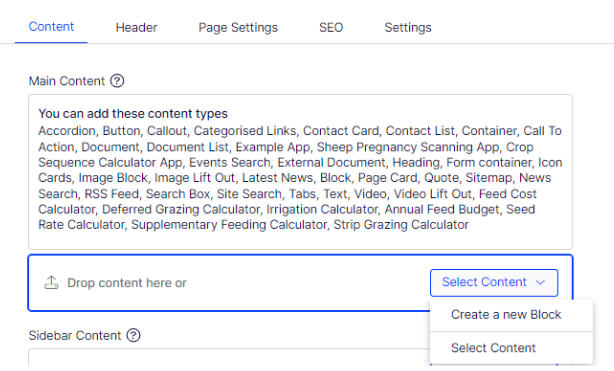
Task: Switch to the Header tab
Action: tap(136, 27)
